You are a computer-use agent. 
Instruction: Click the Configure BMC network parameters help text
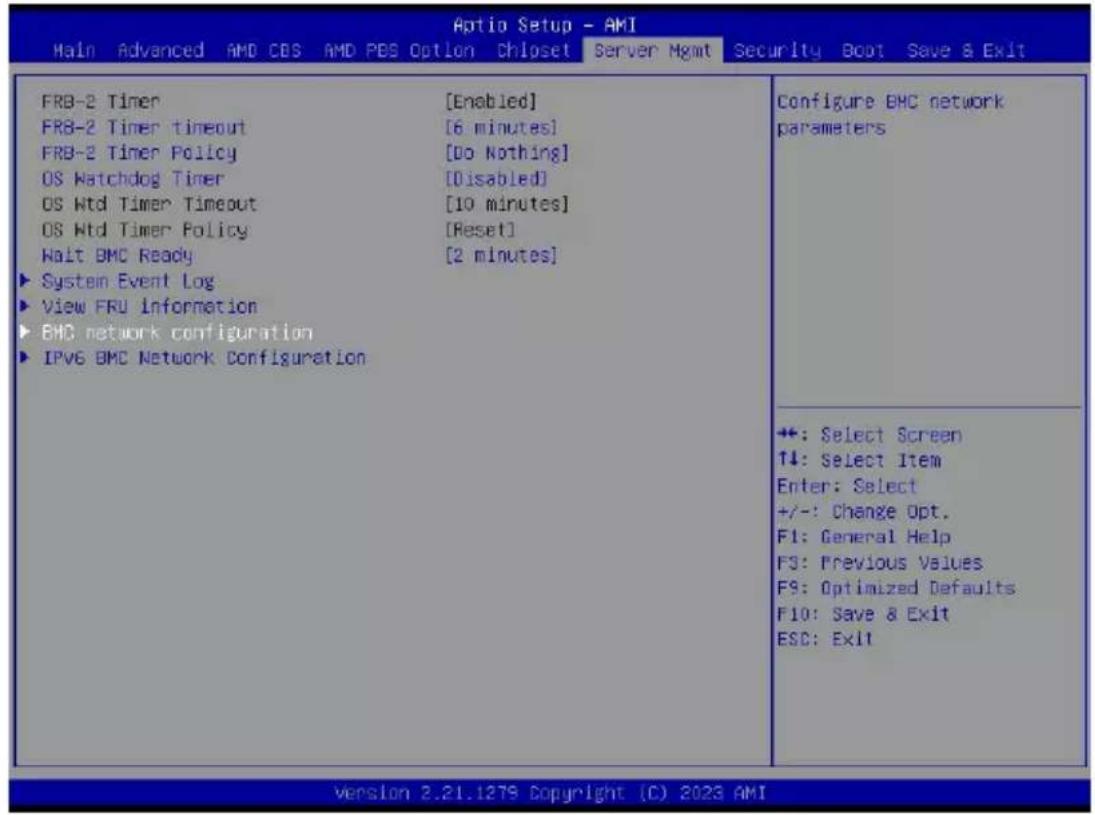890,115
